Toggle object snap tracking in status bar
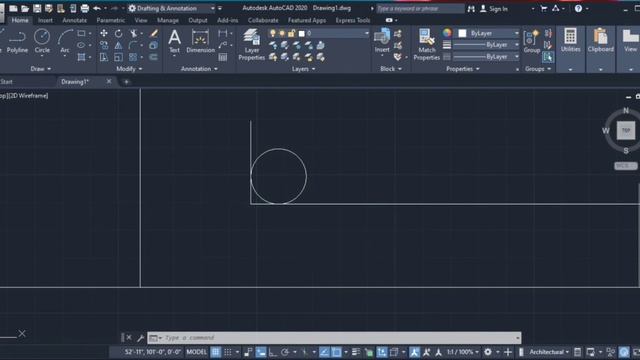Viewport: 640px width, 360px height. pyautogui.click(x=324, y=352)
